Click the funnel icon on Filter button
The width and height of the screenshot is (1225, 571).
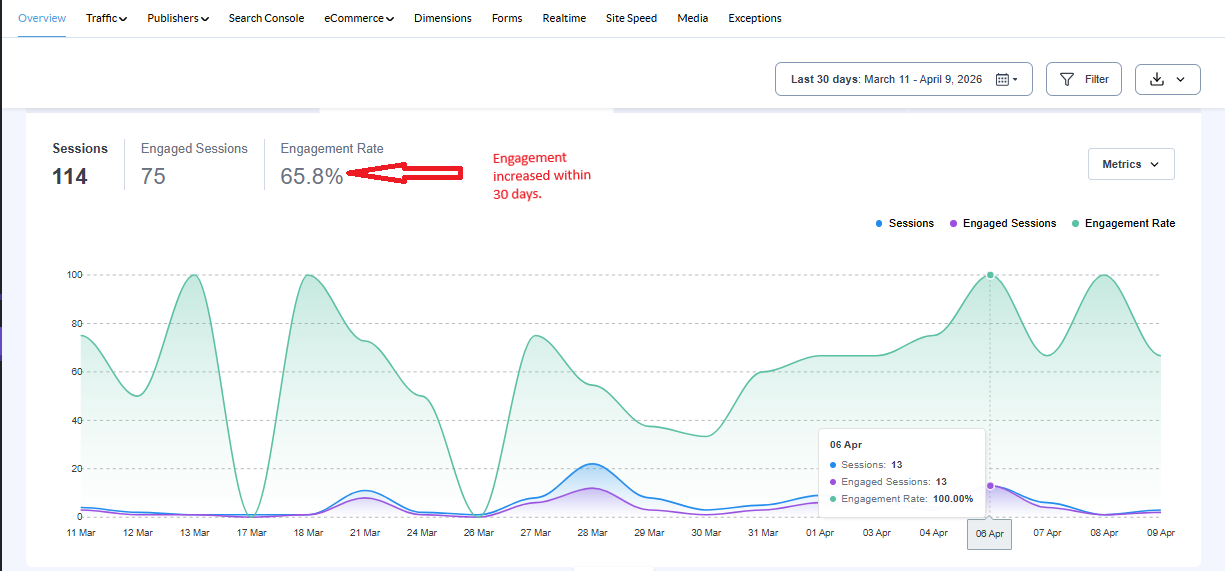(1067, 79)
